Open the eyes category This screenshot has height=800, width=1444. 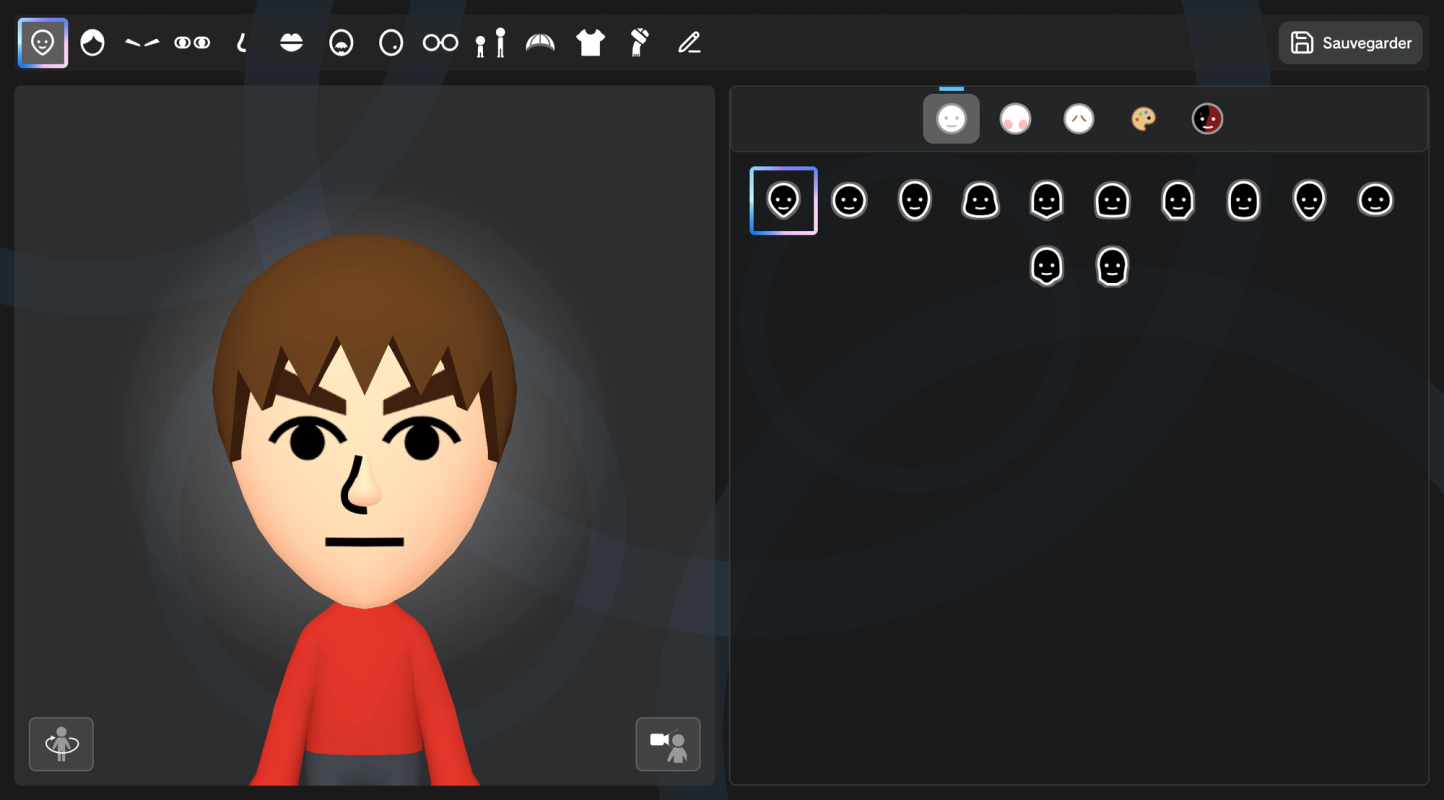192,43
